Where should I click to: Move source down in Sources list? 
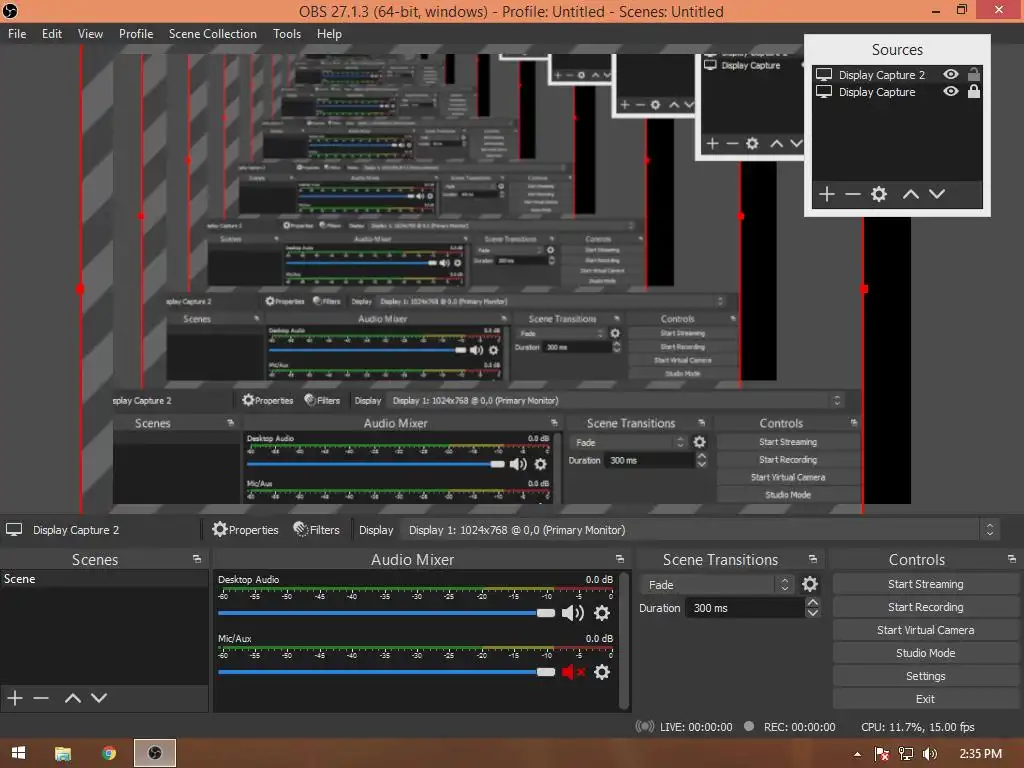pos(937,194)
